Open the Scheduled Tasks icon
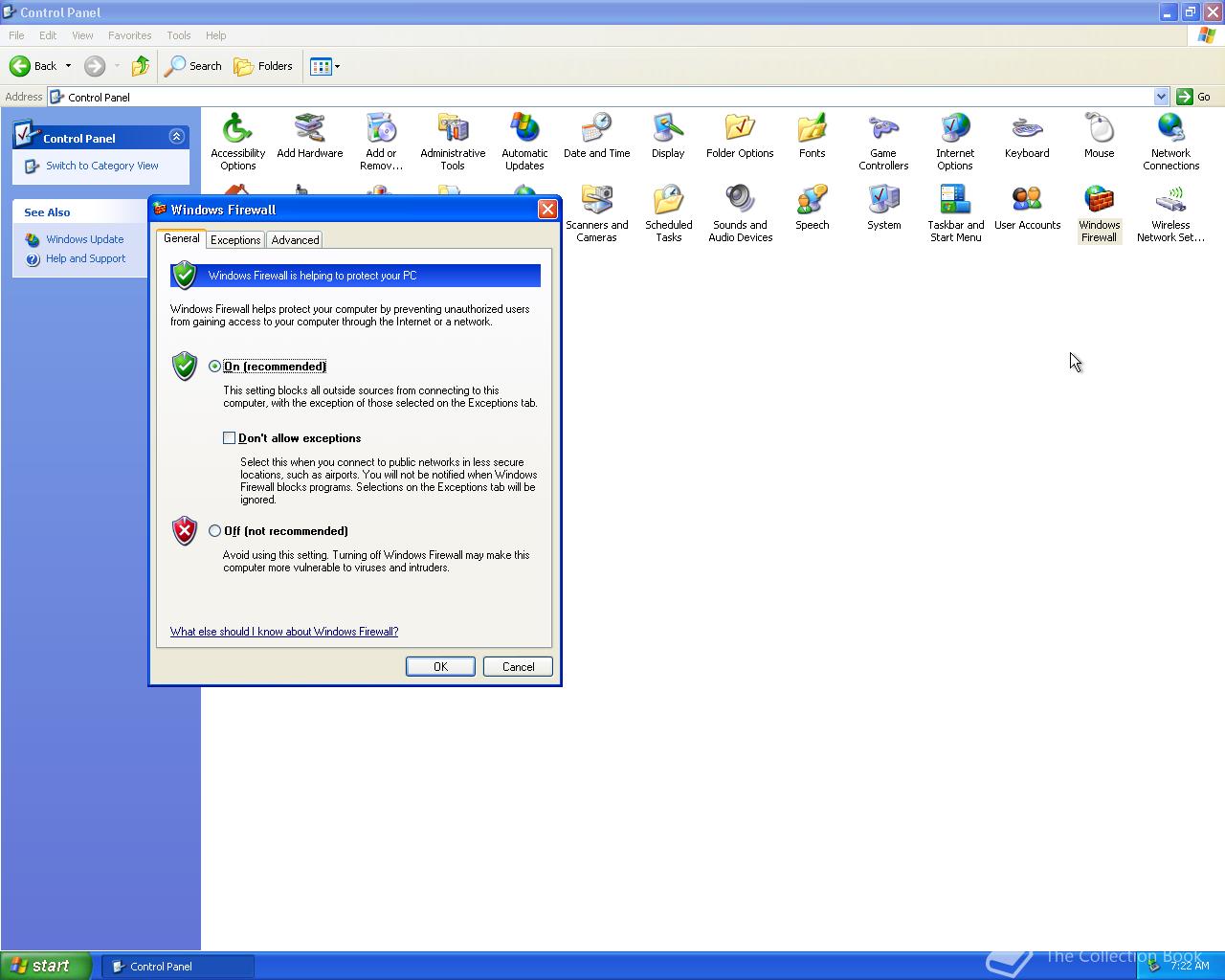 point(668,212)
